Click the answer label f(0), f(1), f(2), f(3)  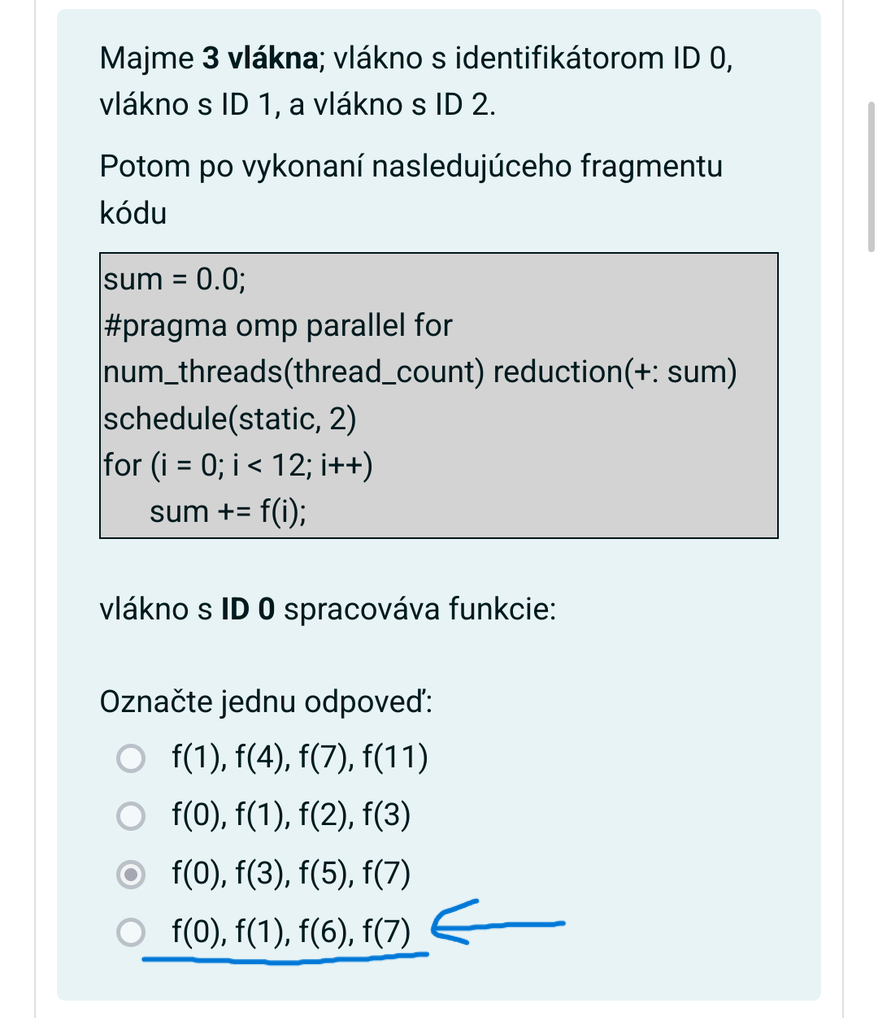(x=291, y=815)
